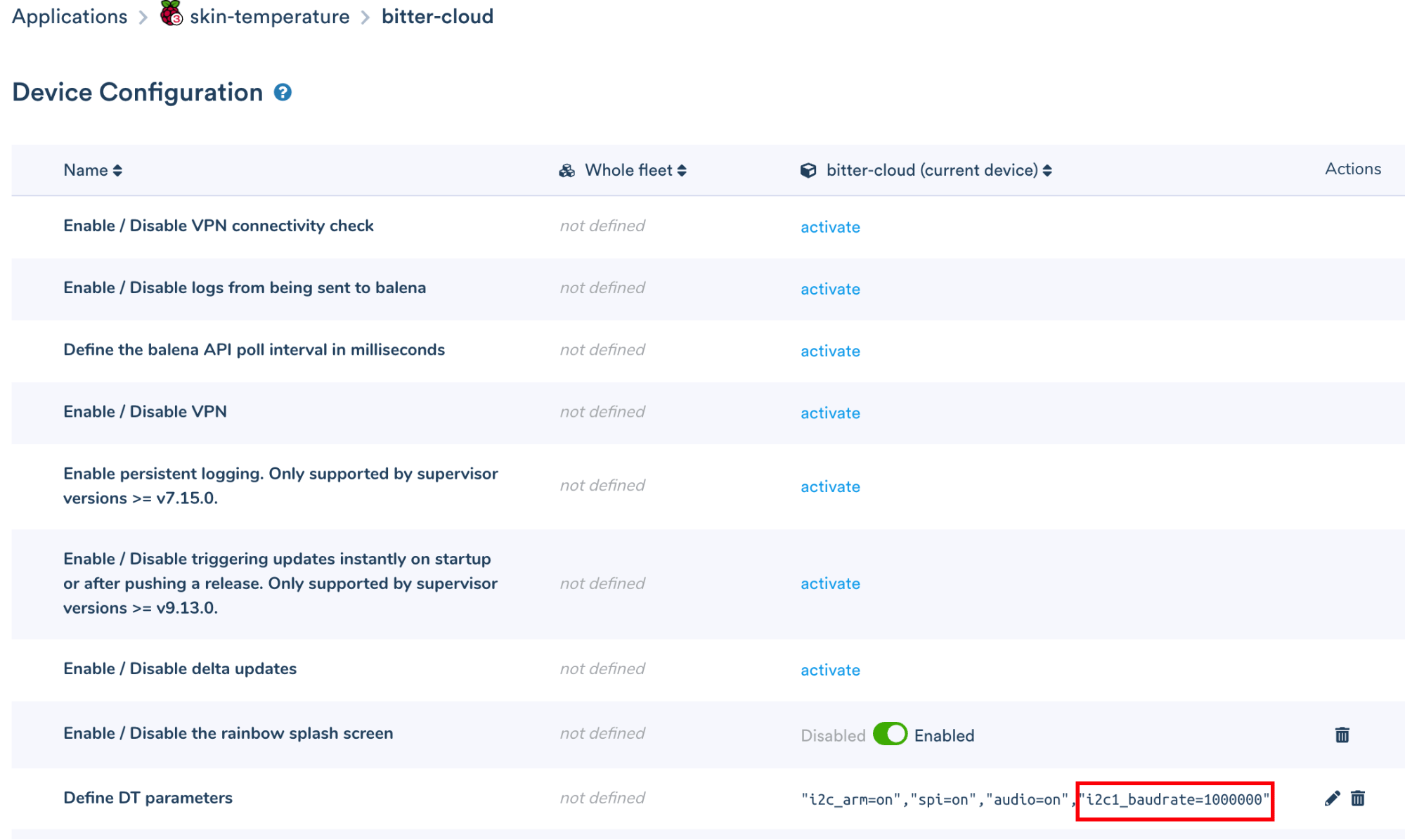
Task: Open the skin-temperature breadcrumb link
Action: point(269,16)
